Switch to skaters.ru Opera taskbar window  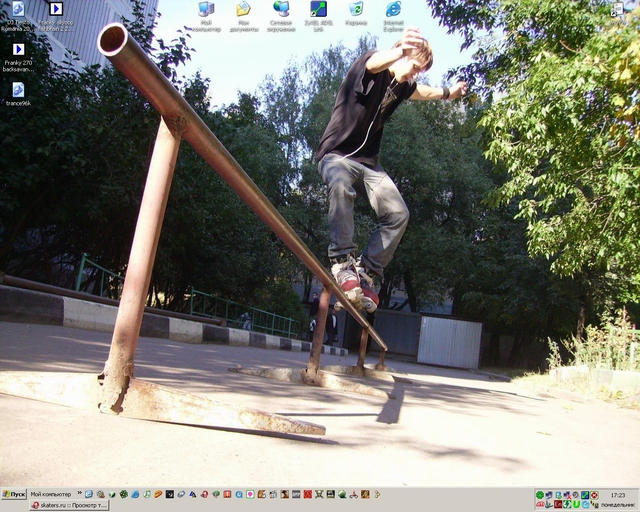[68, 506]
